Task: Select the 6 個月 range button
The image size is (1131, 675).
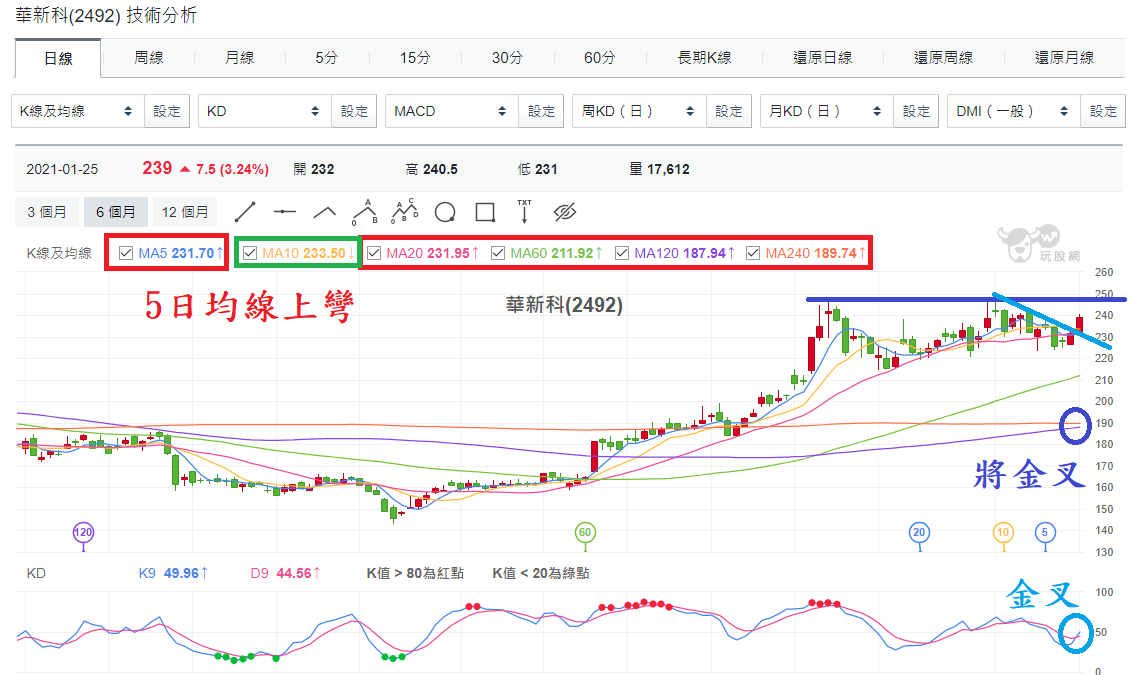Action: (x=115, y=212)
